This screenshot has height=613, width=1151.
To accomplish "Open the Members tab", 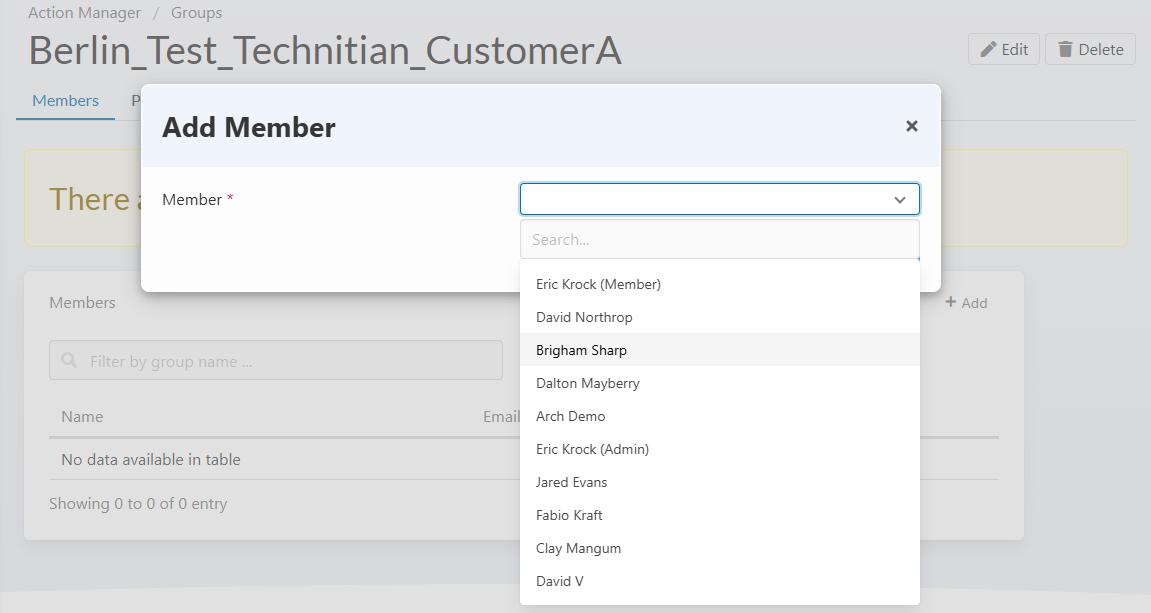I will 65,101.
